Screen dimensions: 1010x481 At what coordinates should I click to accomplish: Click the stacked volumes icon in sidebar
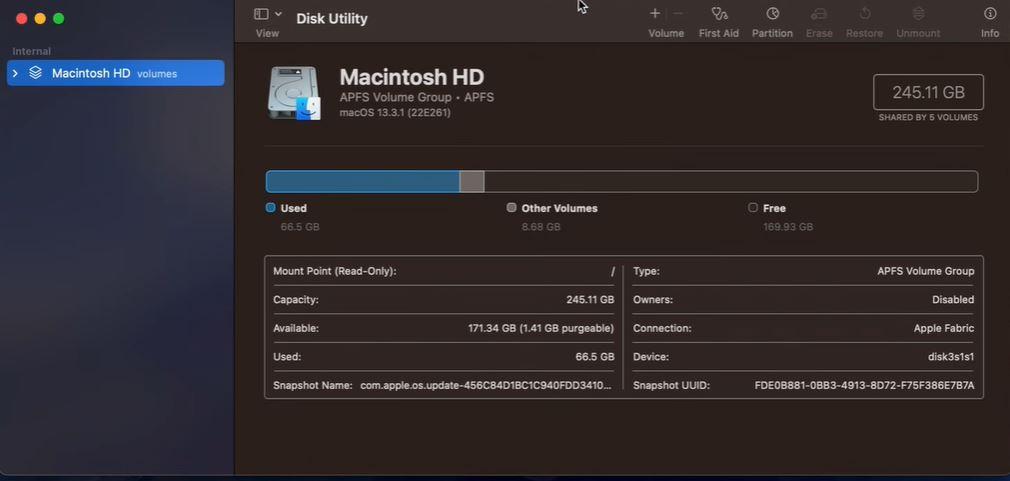tap(35, 73)
